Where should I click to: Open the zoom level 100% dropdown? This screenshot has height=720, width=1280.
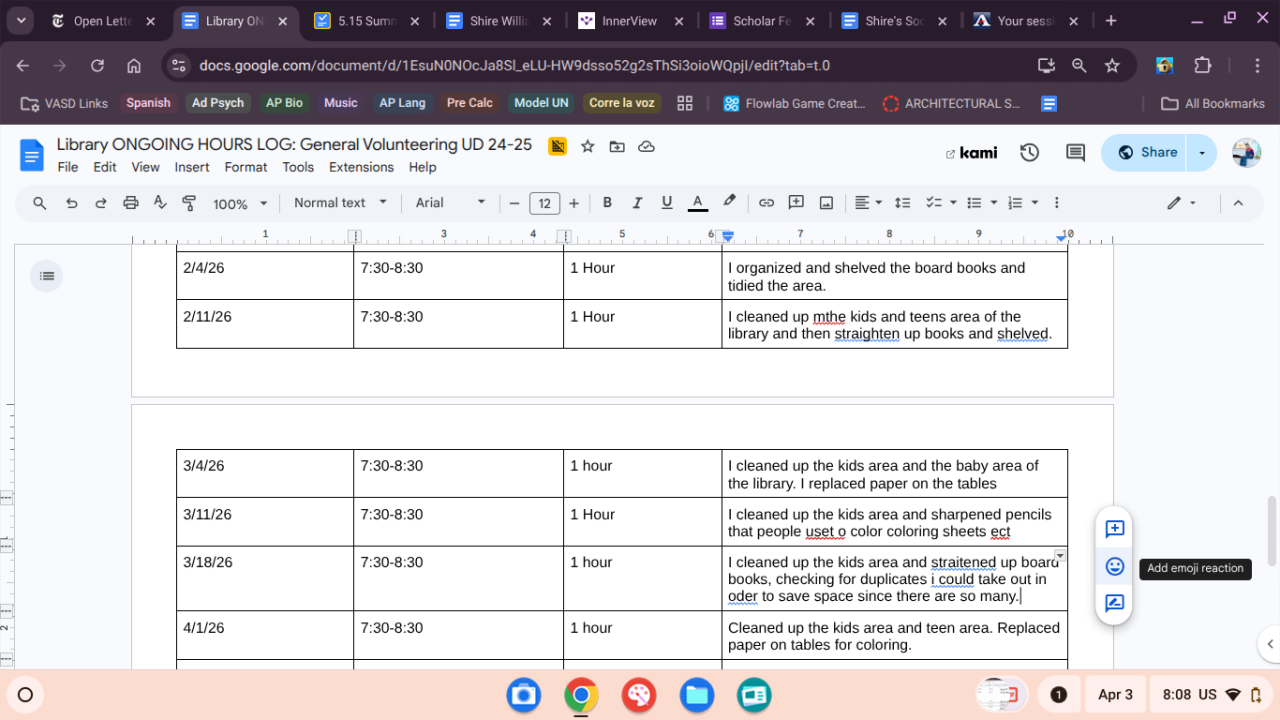coord(240,203)
